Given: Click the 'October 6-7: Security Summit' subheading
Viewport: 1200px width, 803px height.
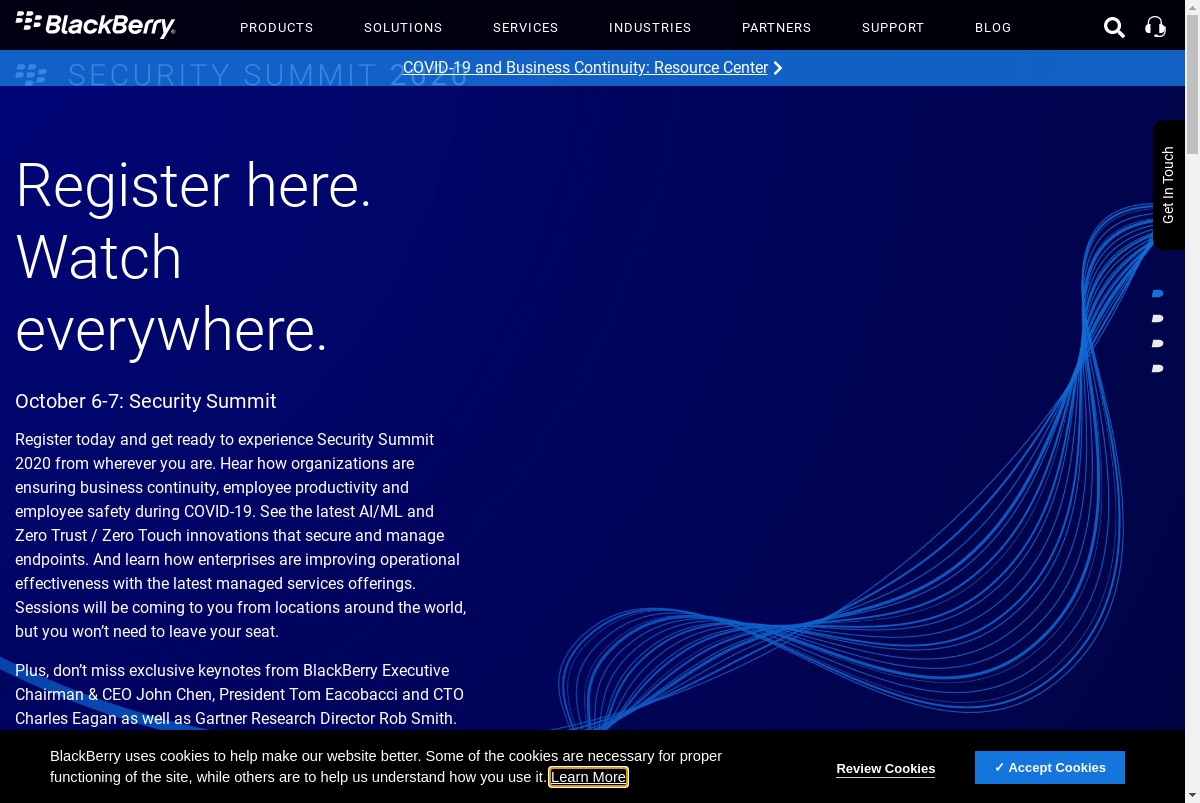Looking at the screenshot, I should pos(146,401).
